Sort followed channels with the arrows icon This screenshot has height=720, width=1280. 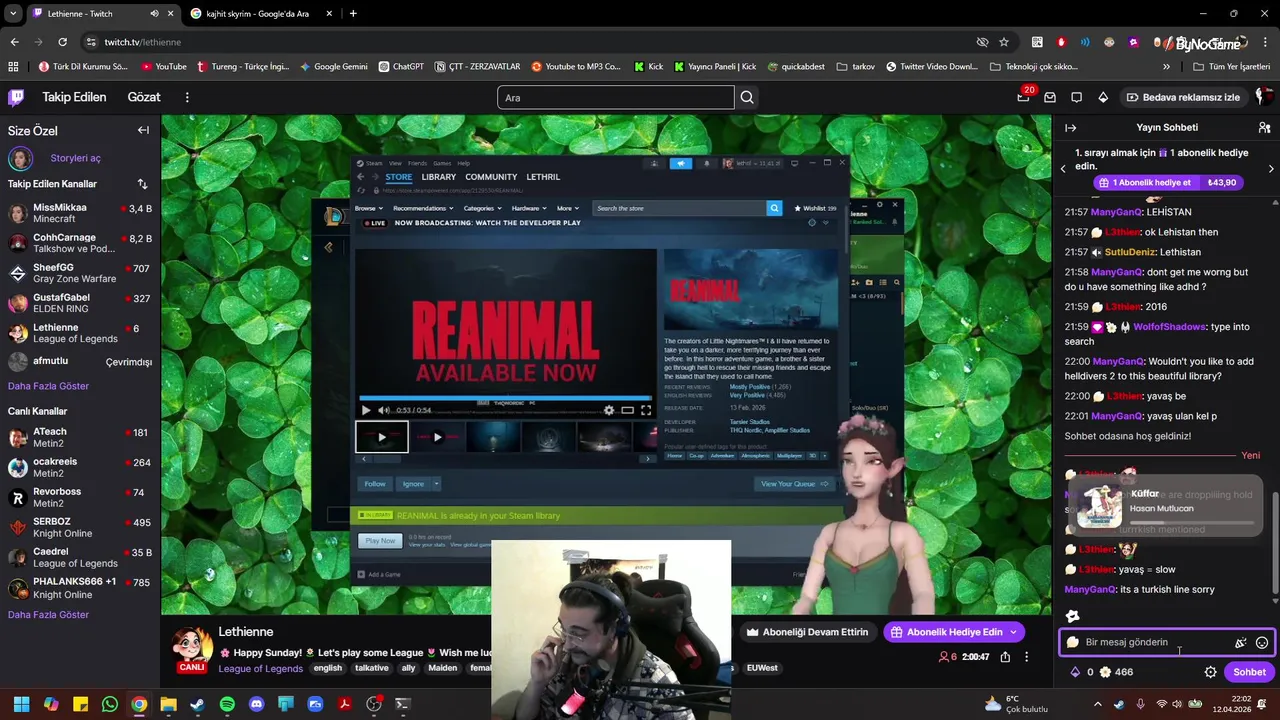click(x=142, y=184)
